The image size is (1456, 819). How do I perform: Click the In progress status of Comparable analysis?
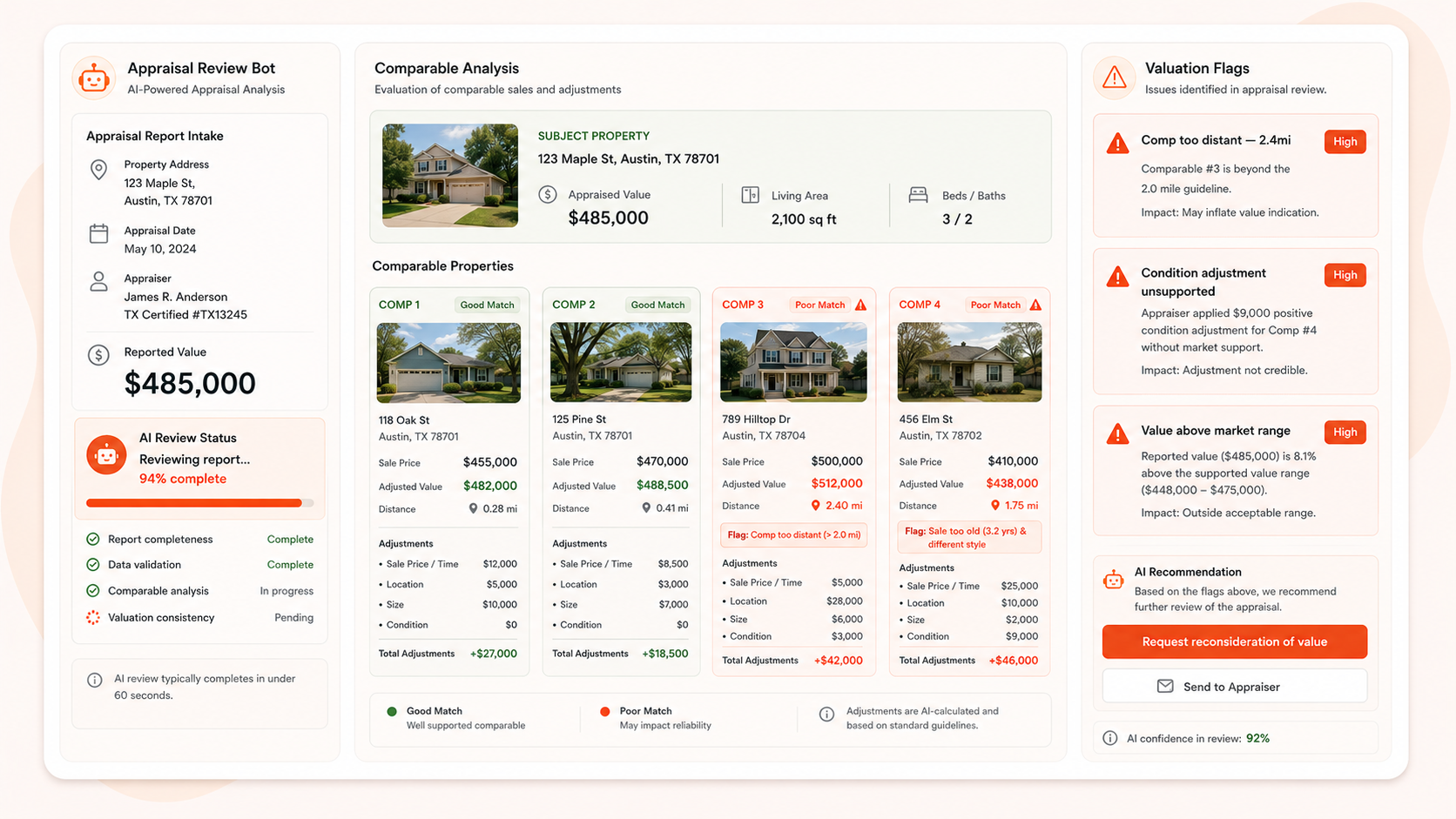click(286, 591)
